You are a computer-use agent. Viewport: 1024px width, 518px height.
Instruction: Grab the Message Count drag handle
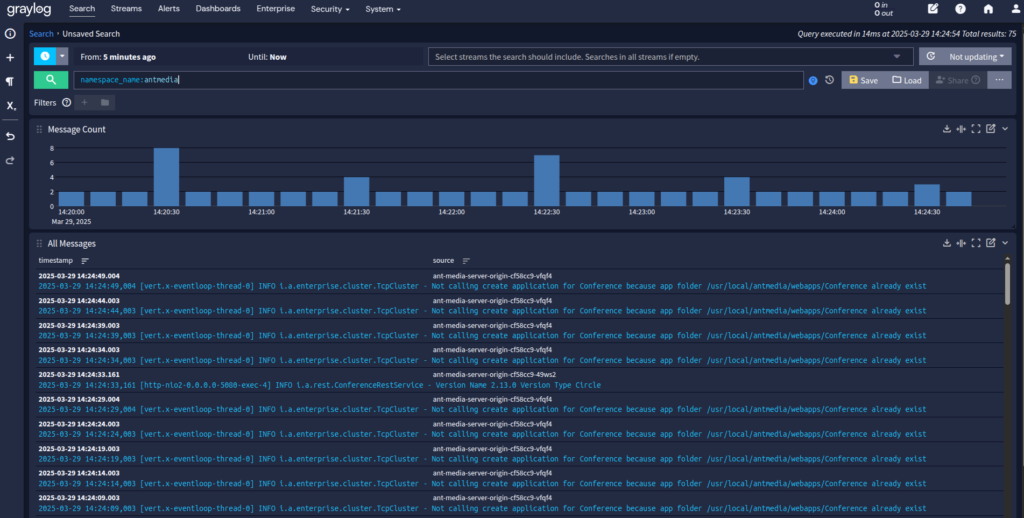tap(39, 129)
